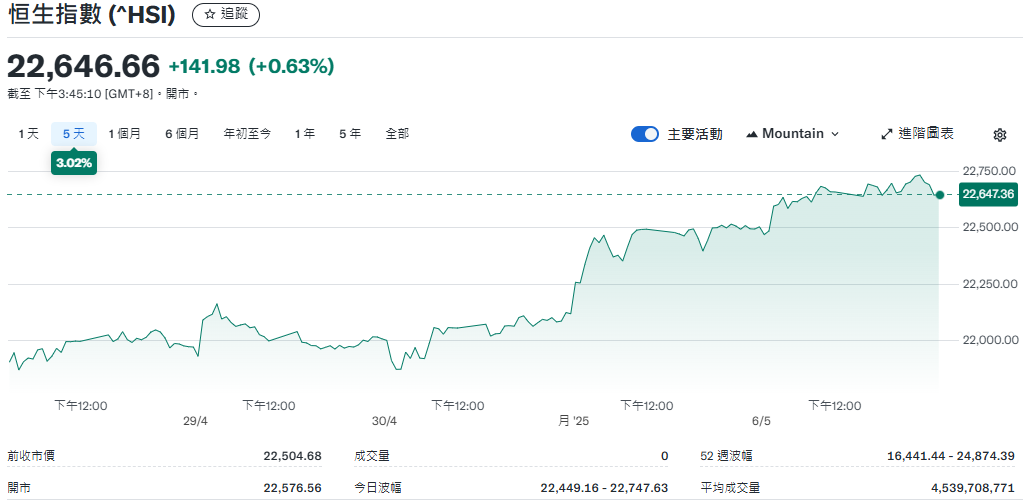The image size is (1035, 502).
Task: Open the Mountain chart type dropdown
Action: click(x=793, y=134)
